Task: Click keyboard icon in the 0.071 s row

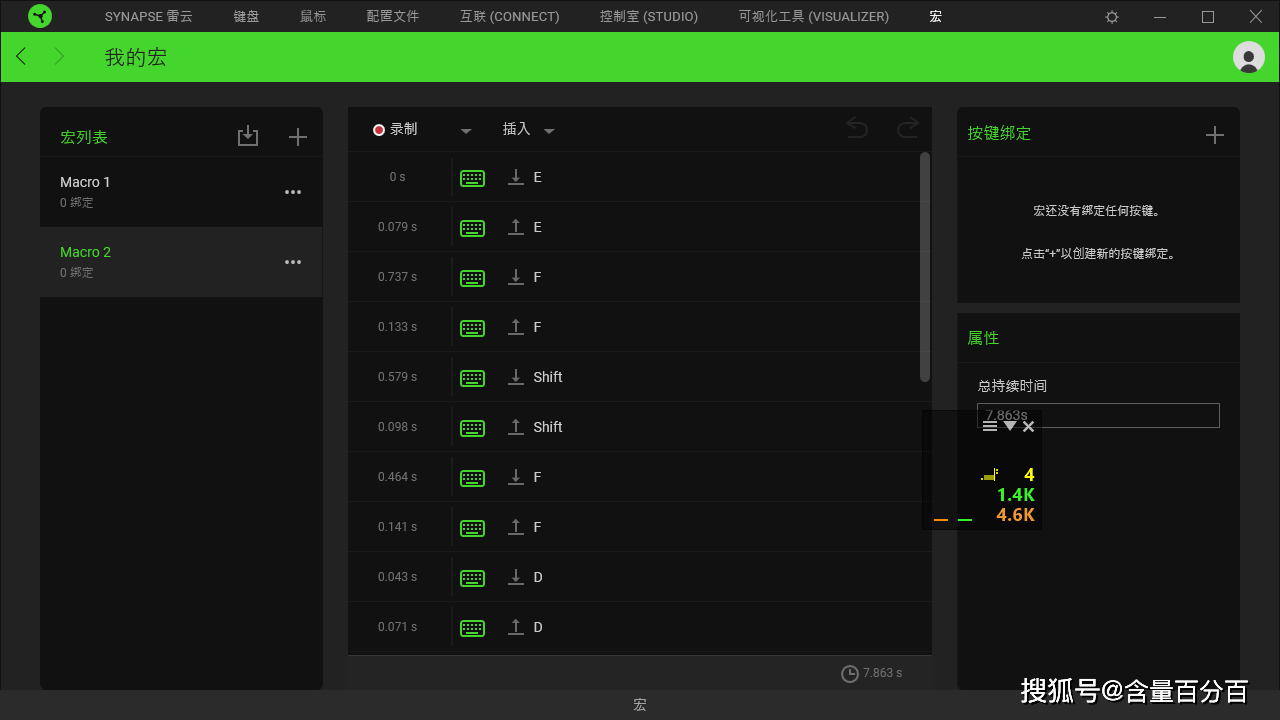Action: (x=472, y=628)
